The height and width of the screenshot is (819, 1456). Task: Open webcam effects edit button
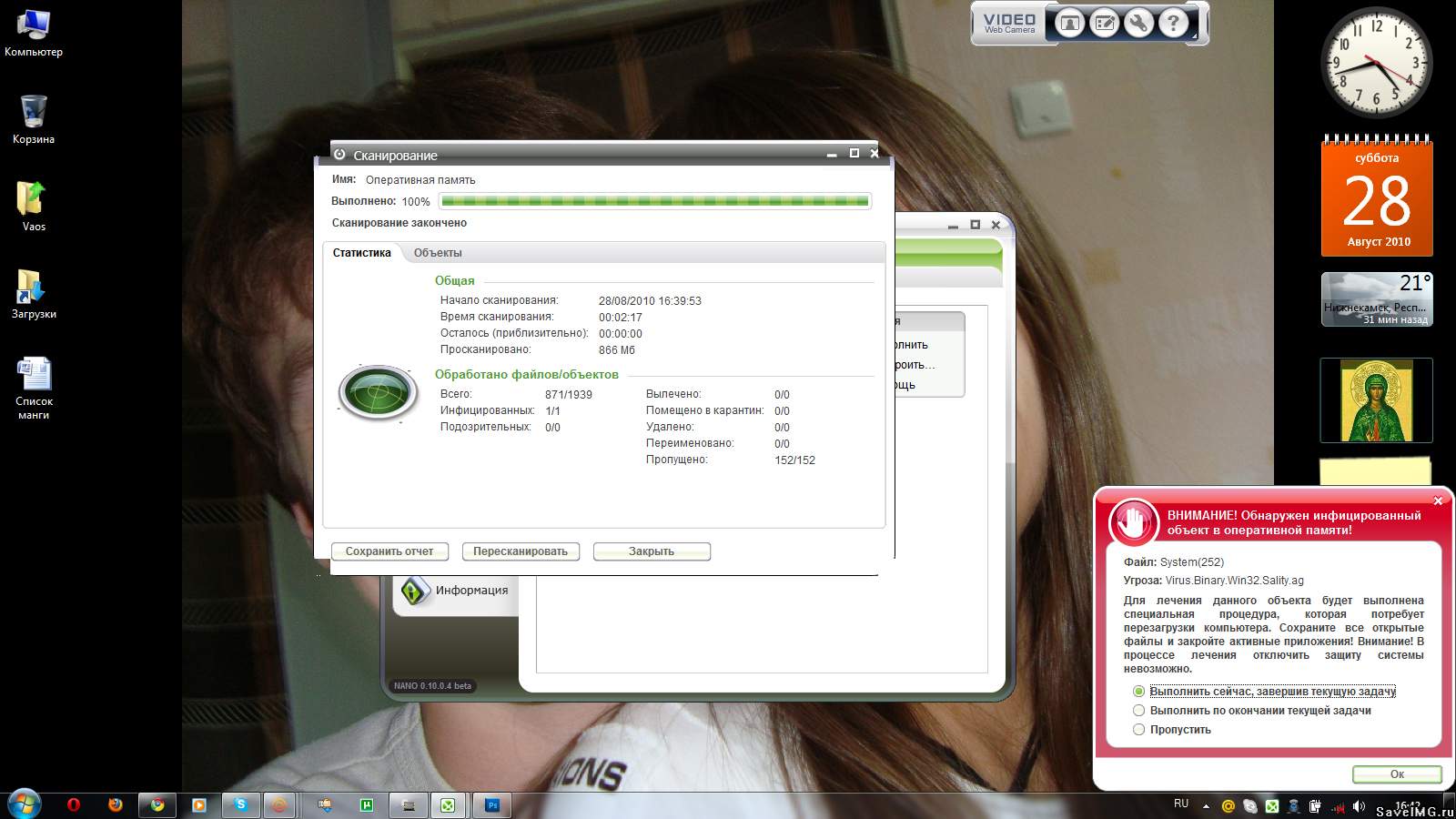tap(1105, 24)
